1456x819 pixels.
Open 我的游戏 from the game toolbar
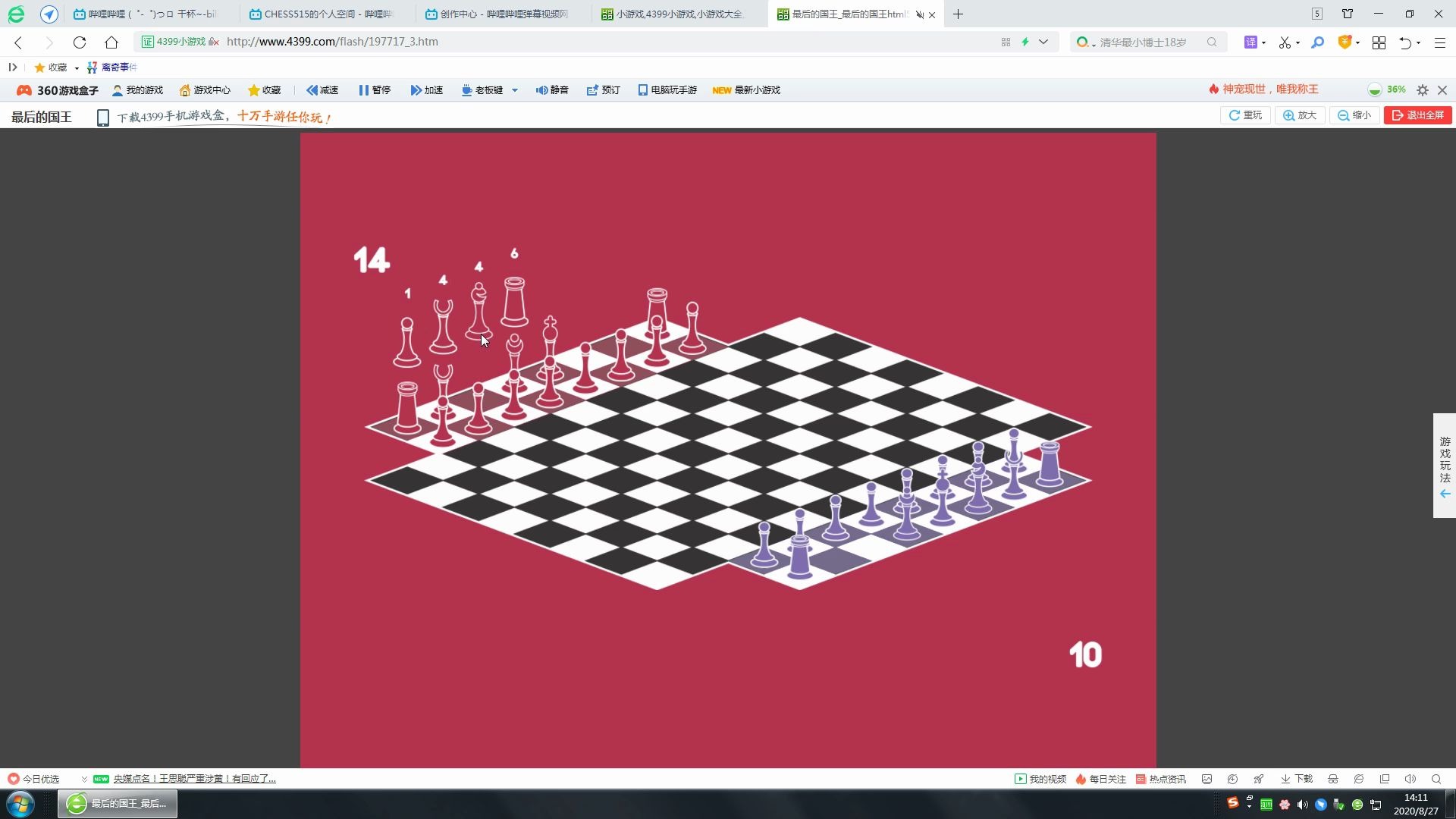137,90
